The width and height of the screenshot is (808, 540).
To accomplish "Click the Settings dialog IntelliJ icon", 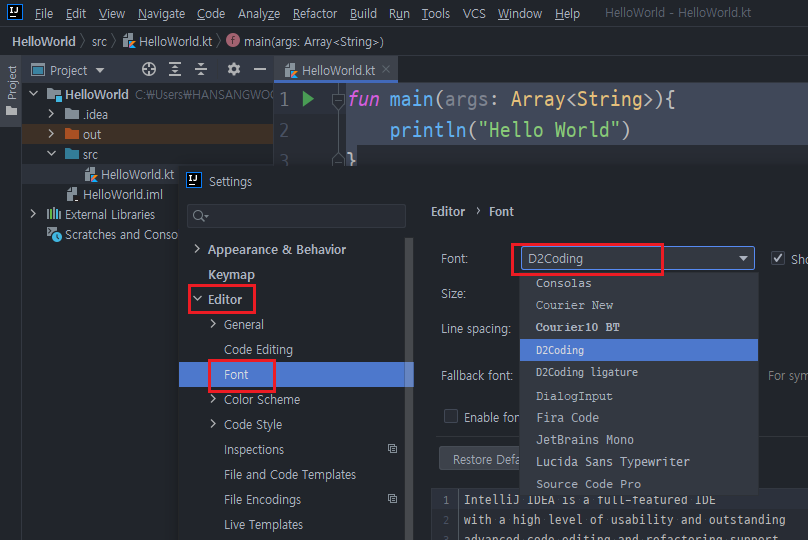I will tap(194, 180).
